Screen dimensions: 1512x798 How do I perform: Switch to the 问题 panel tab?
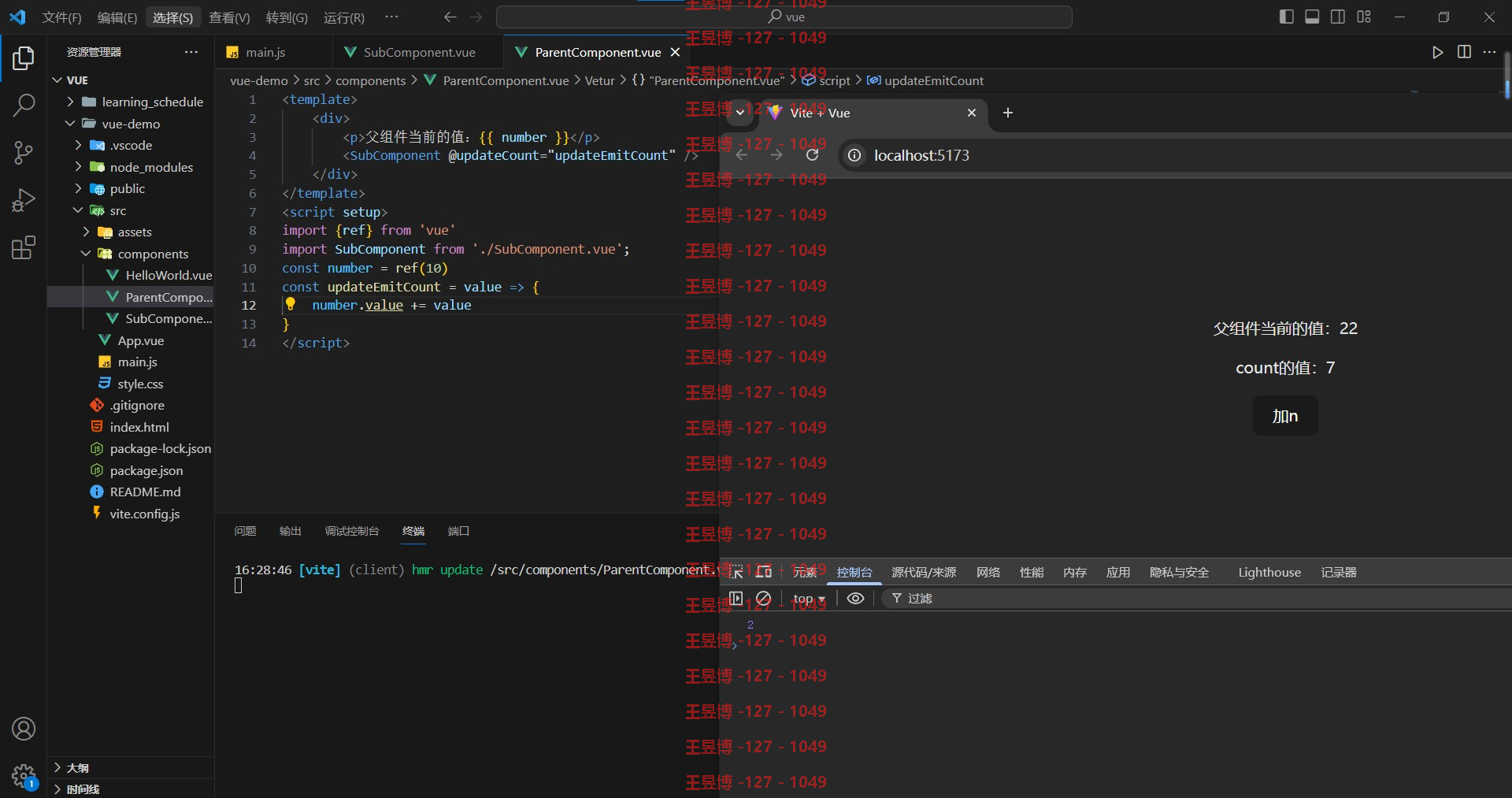point(245,531)
